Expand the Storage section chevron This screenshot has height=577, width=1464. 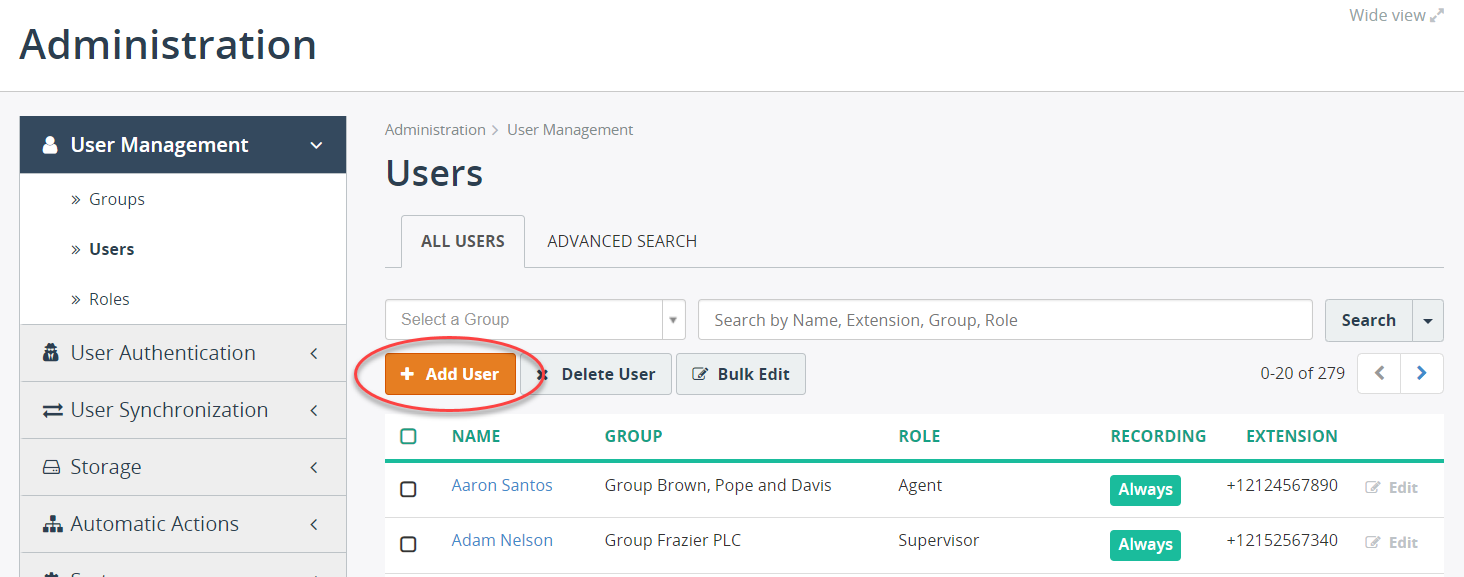click(x=314, y=467)
